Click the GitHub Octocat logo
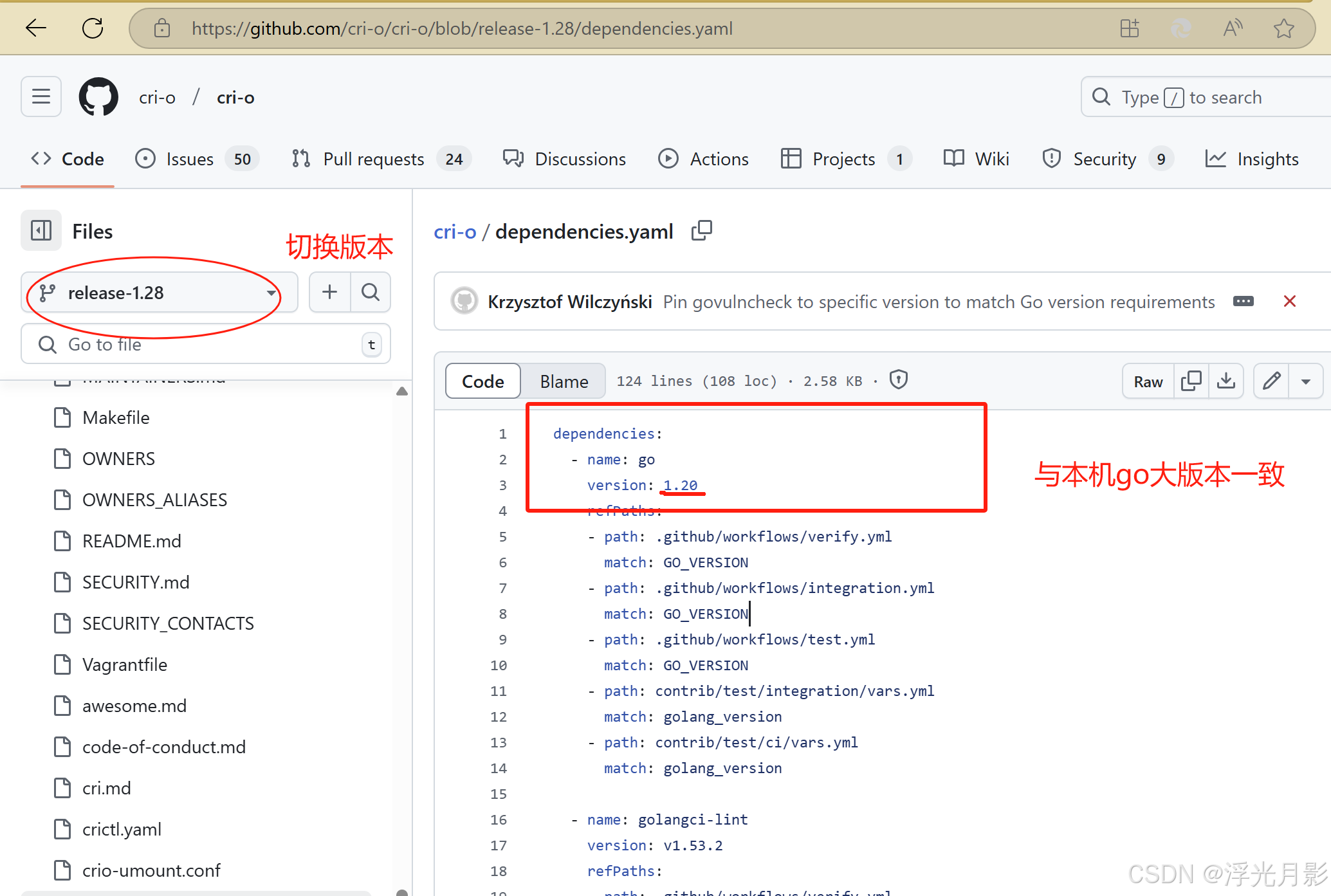 click(x=98, y=97)
